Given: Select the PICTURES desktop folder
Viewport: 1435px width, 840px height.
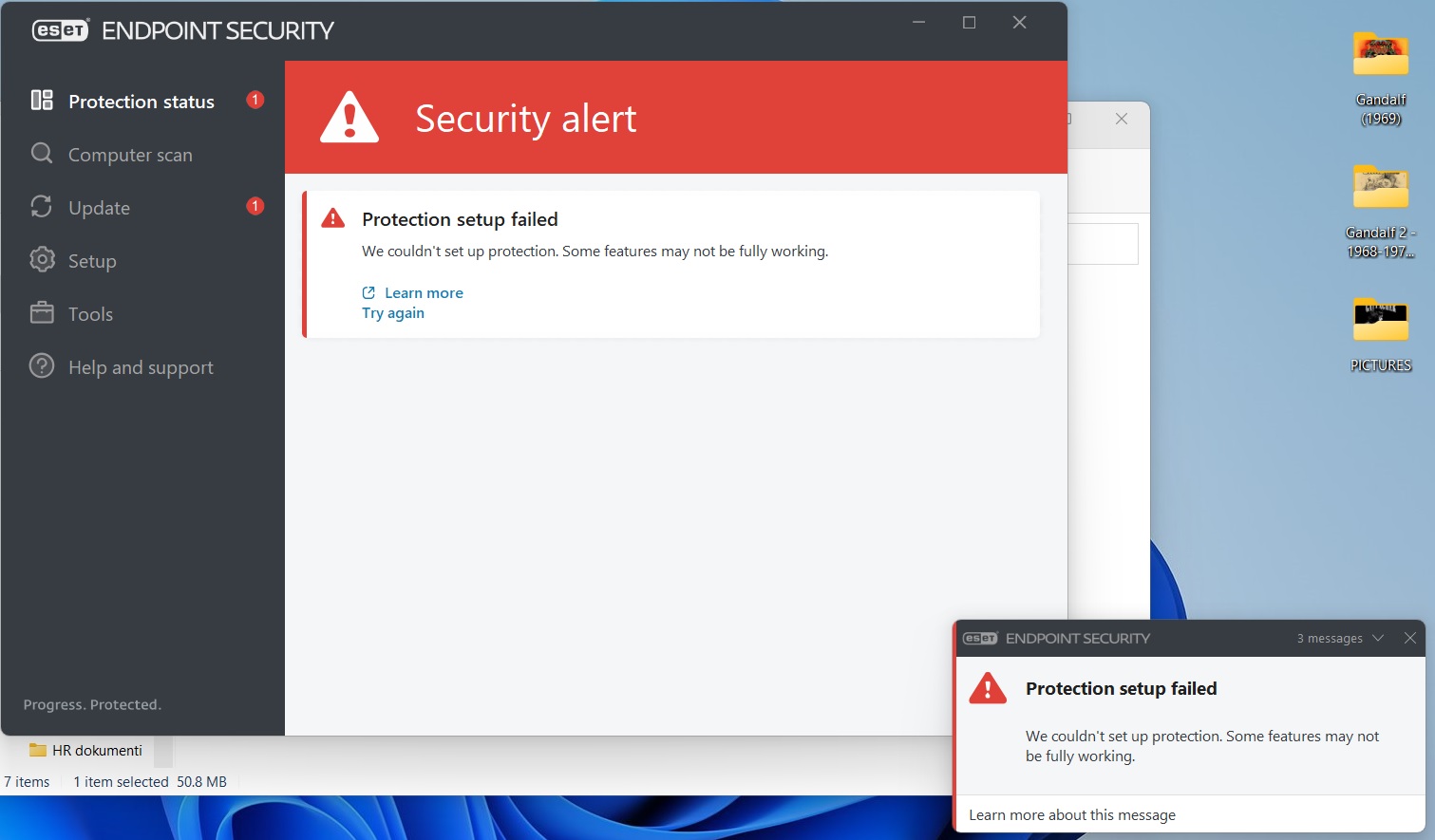Looking at the screenshot, I should (x=1381, y=335).
